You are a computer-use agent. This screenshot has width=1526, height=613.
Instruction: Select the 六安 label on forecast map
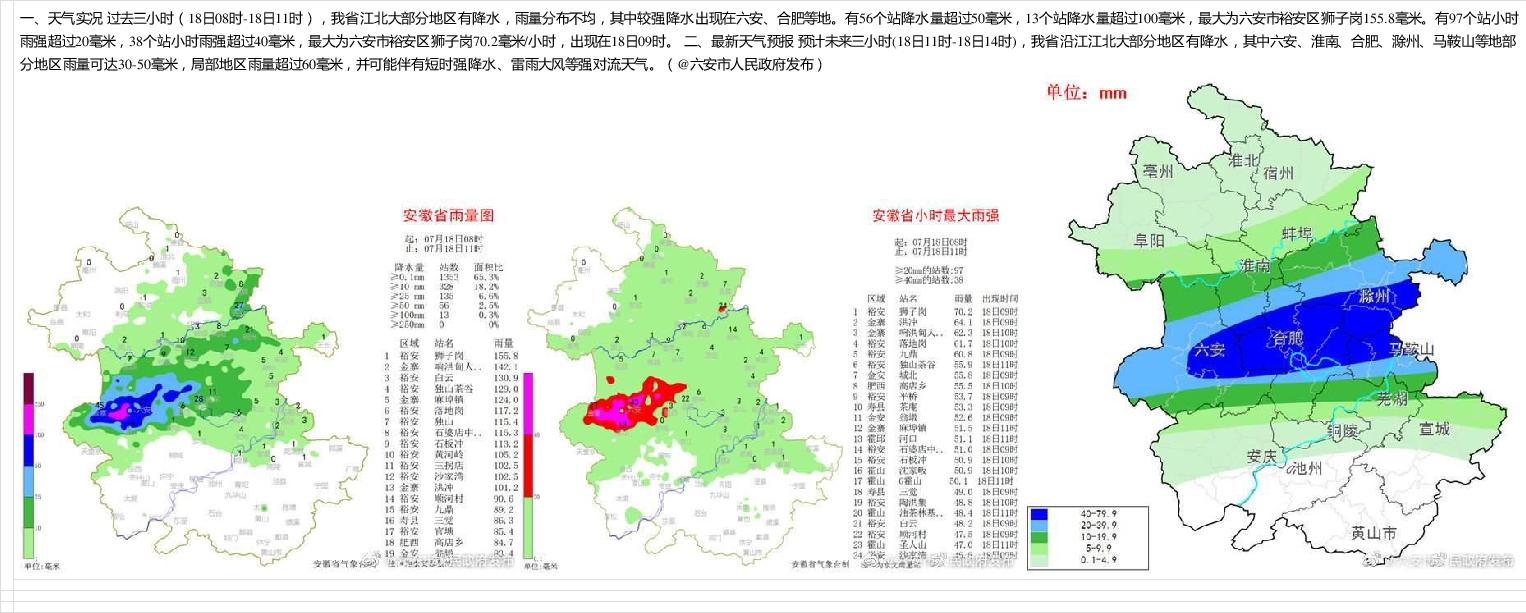click(x=1211, y=350)
